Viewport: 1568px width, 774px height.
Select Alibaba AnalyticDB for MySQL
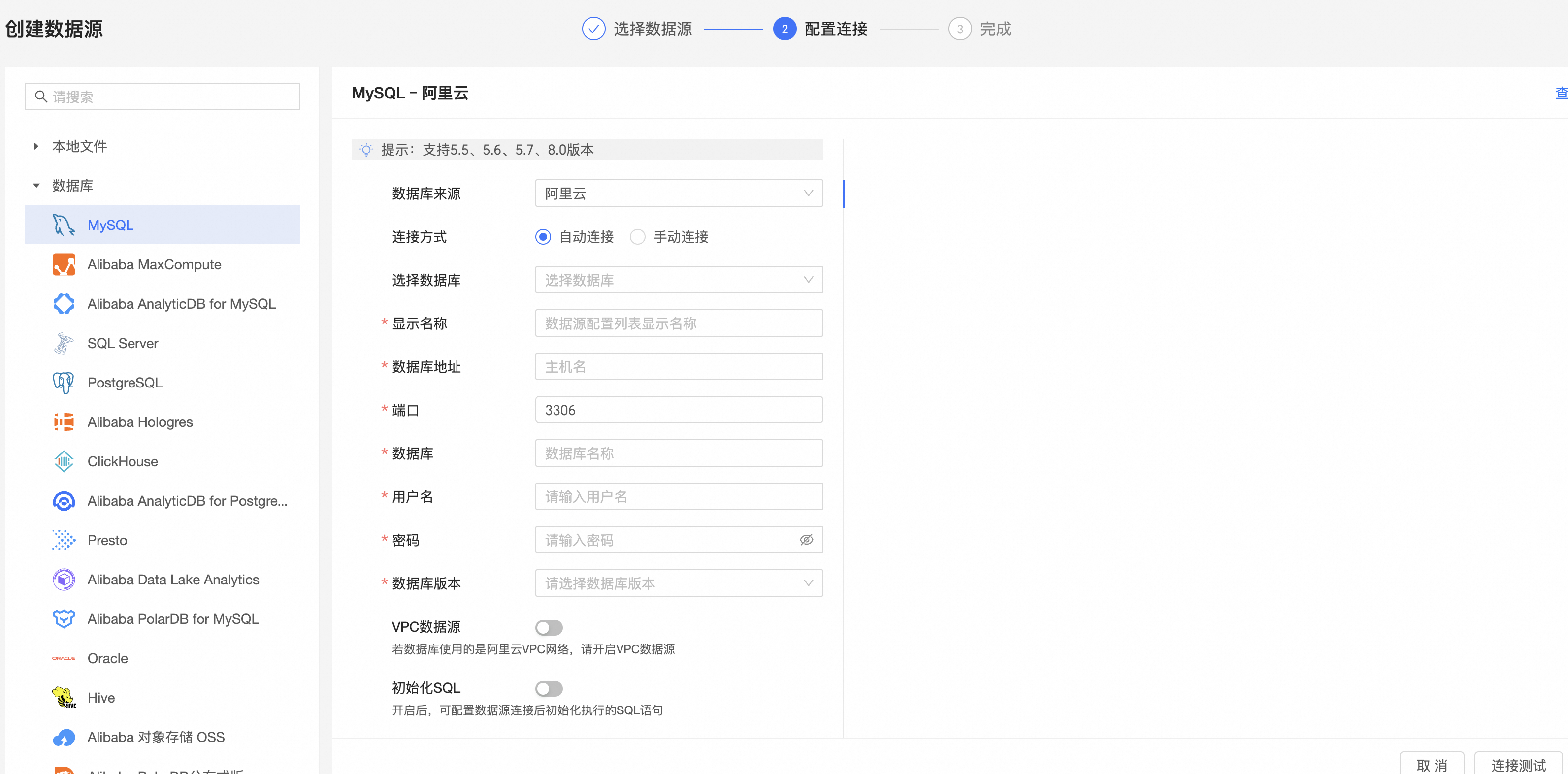162,304
